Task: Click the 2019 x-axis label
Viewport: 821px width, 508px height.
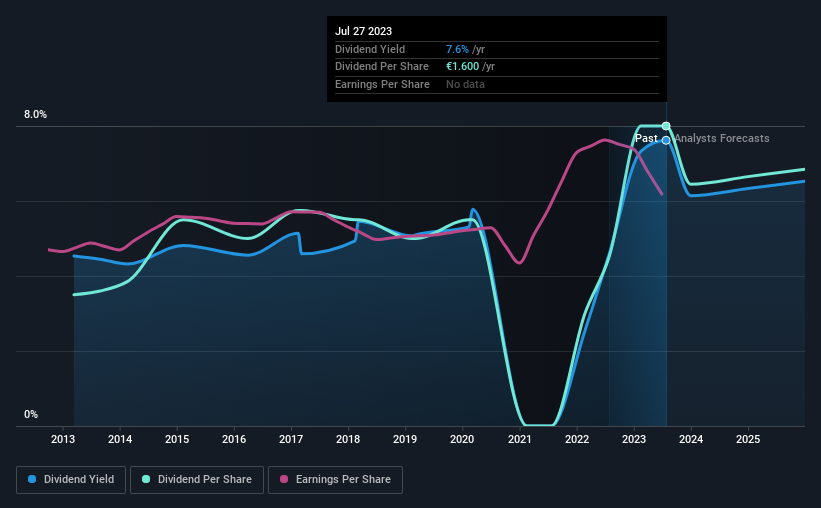Action: 405,439
